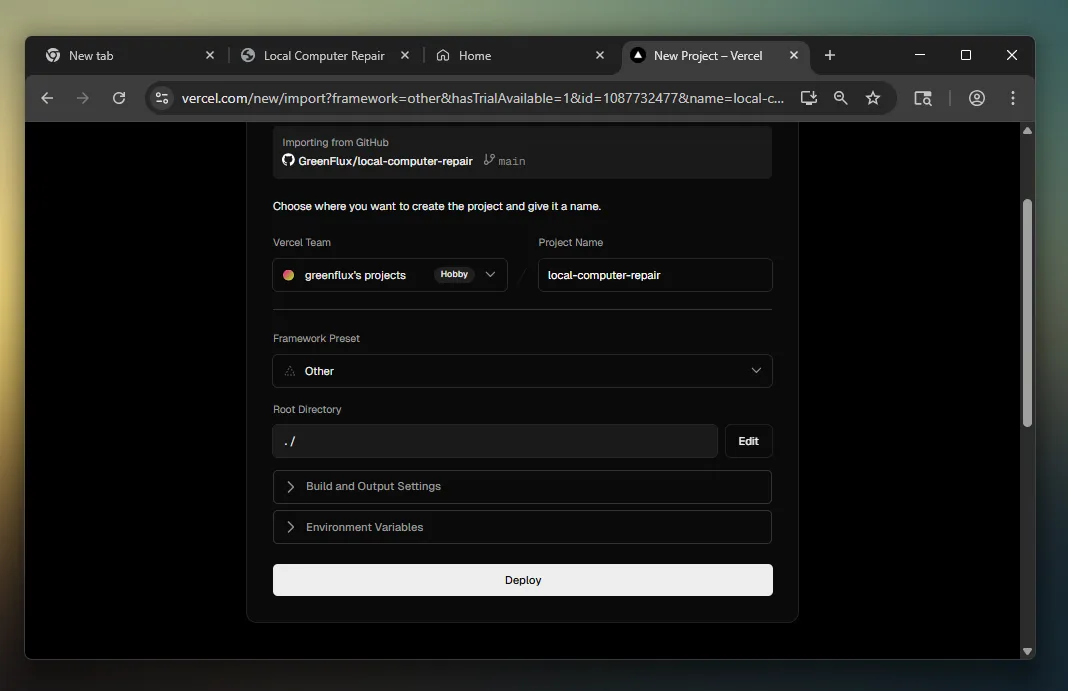
Task: Click Edit next to Root Directory
Action: tap(748, 441)
